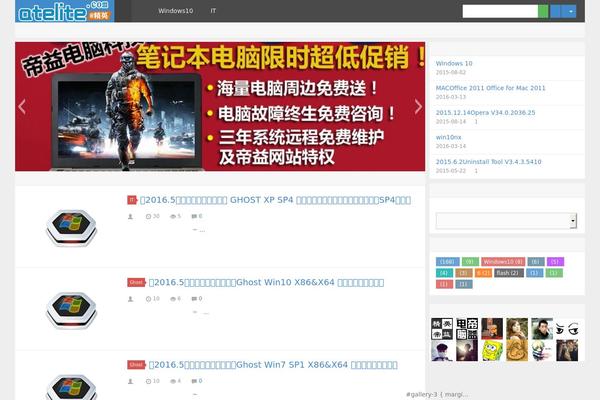Screen dimensions: 600x400
Task: Expand the sidebar select dropdown box
Action: (x=506, y=220)
